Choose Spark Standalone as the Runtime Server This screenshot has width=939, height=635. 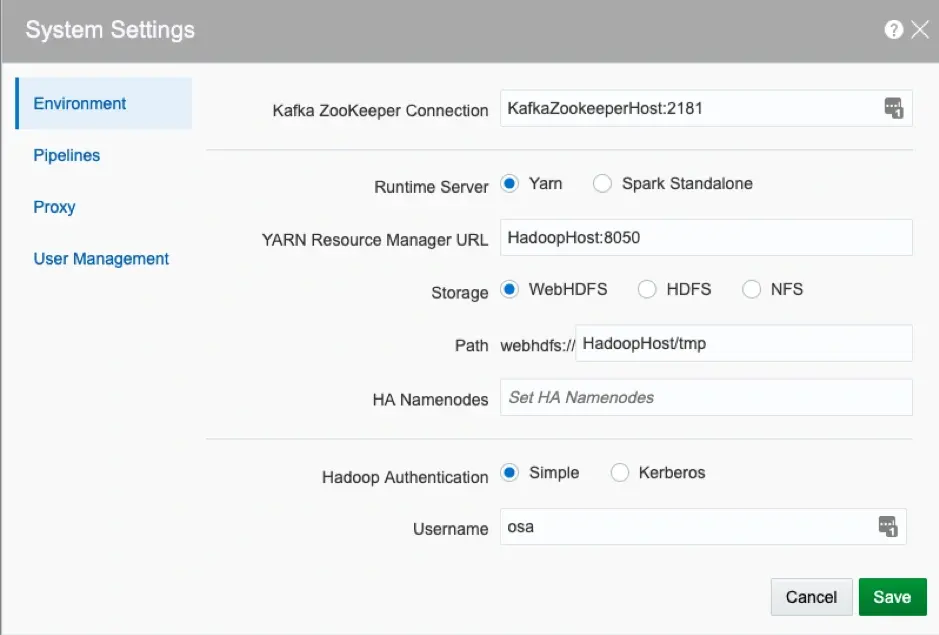tap(602, 183)
